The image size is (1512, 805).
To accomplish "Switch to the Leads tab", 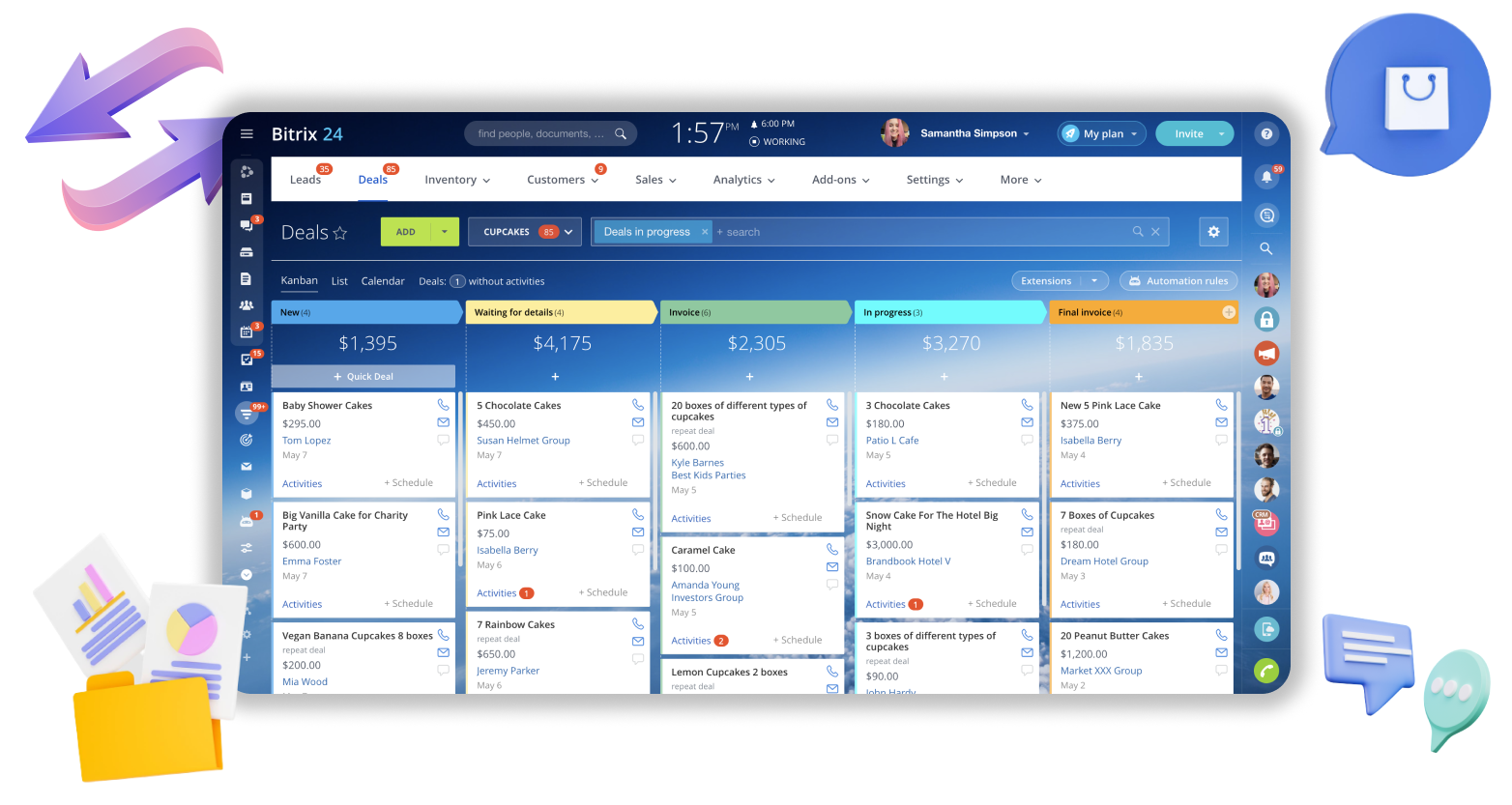I will click(x=305, y=180).
